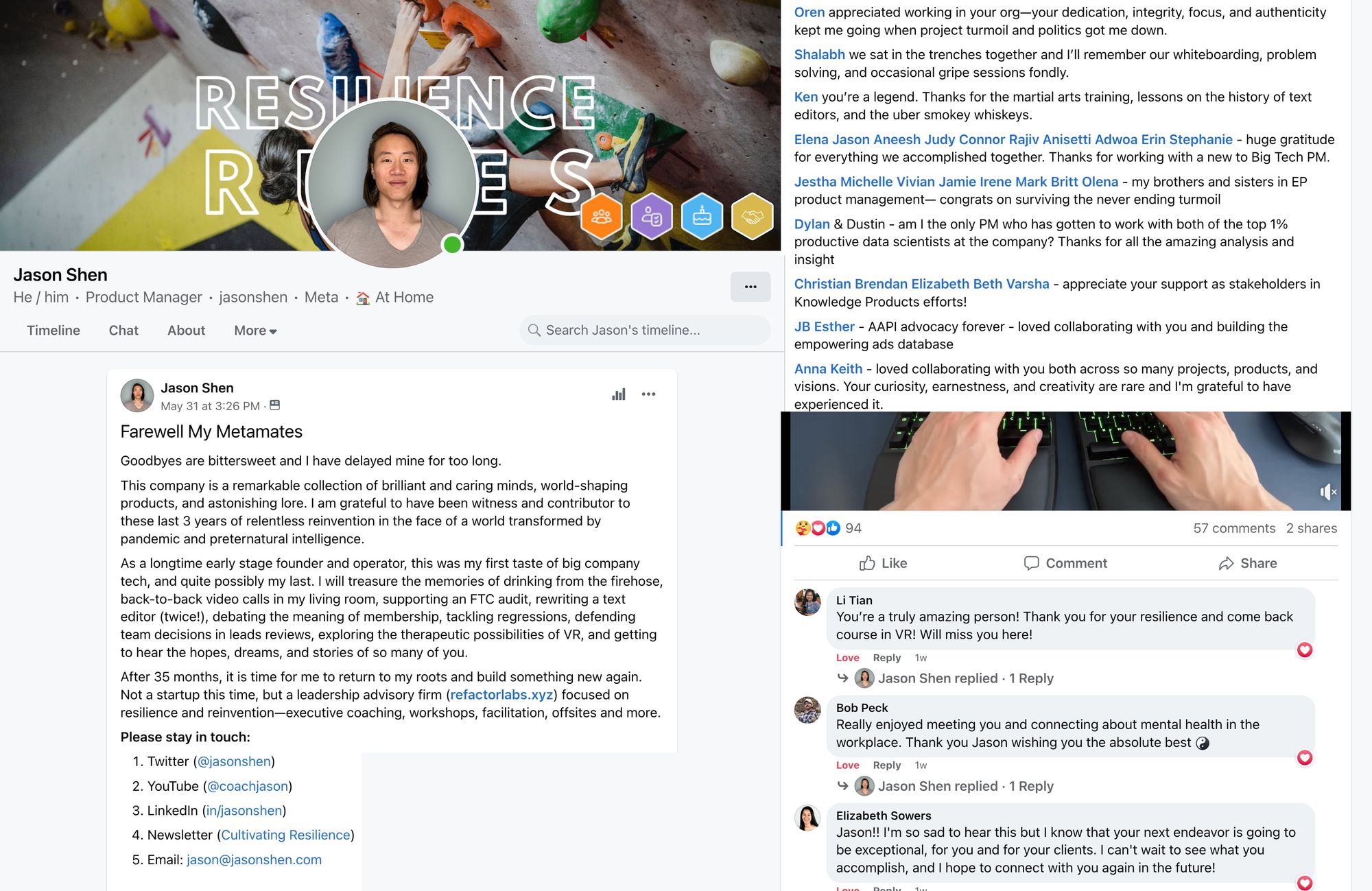1372x891 pixels.
Task: Switch to the Timeline tab
Action: click(x=54, y=331)
